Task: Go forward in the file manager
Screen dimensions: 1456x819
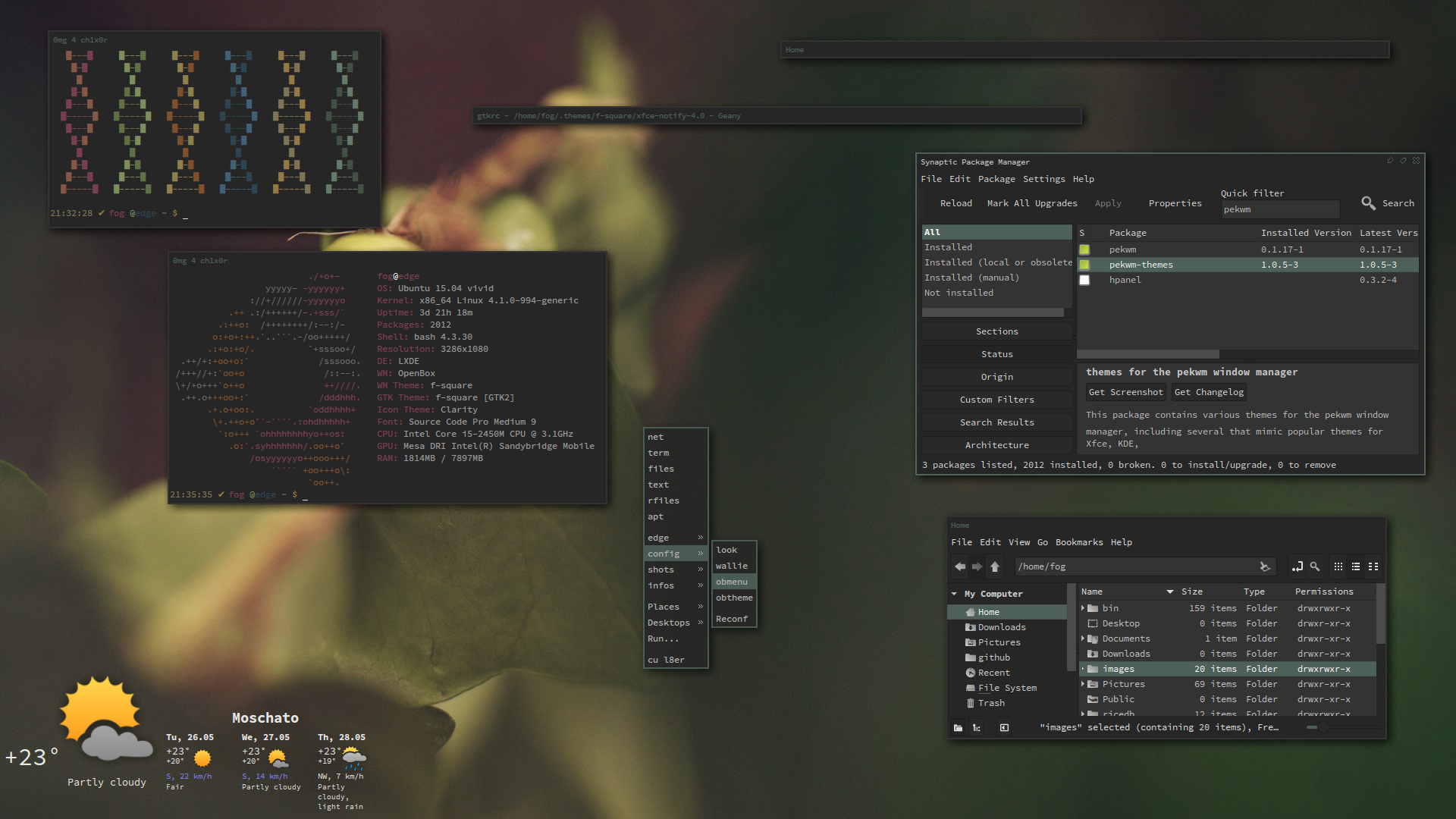Action: [977, 566]
